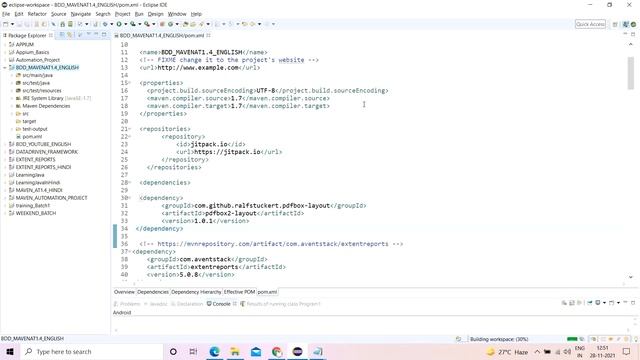The image size is (640, 360).
Task: Toggle Pin Console in Console toolbar
Action: click(590, 303)
